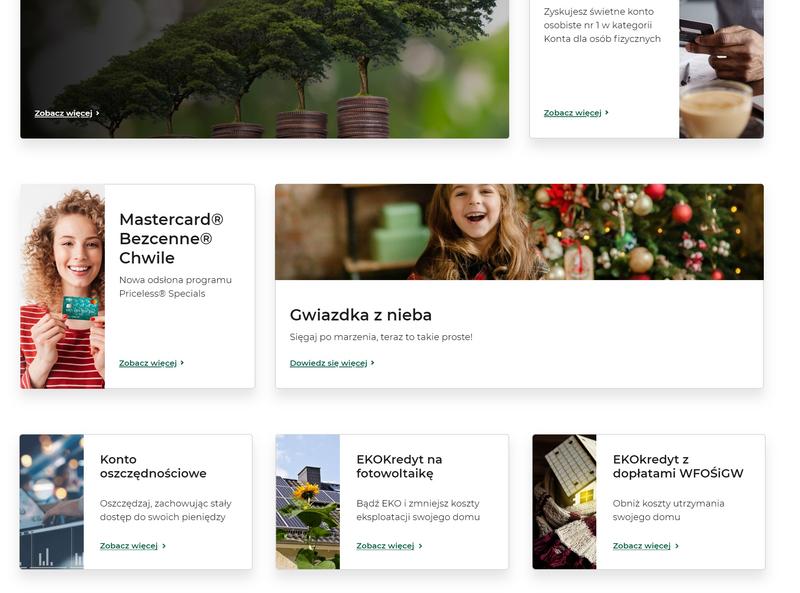Click the chevron arrow in the fotowoltaika card

pos(421,547)
